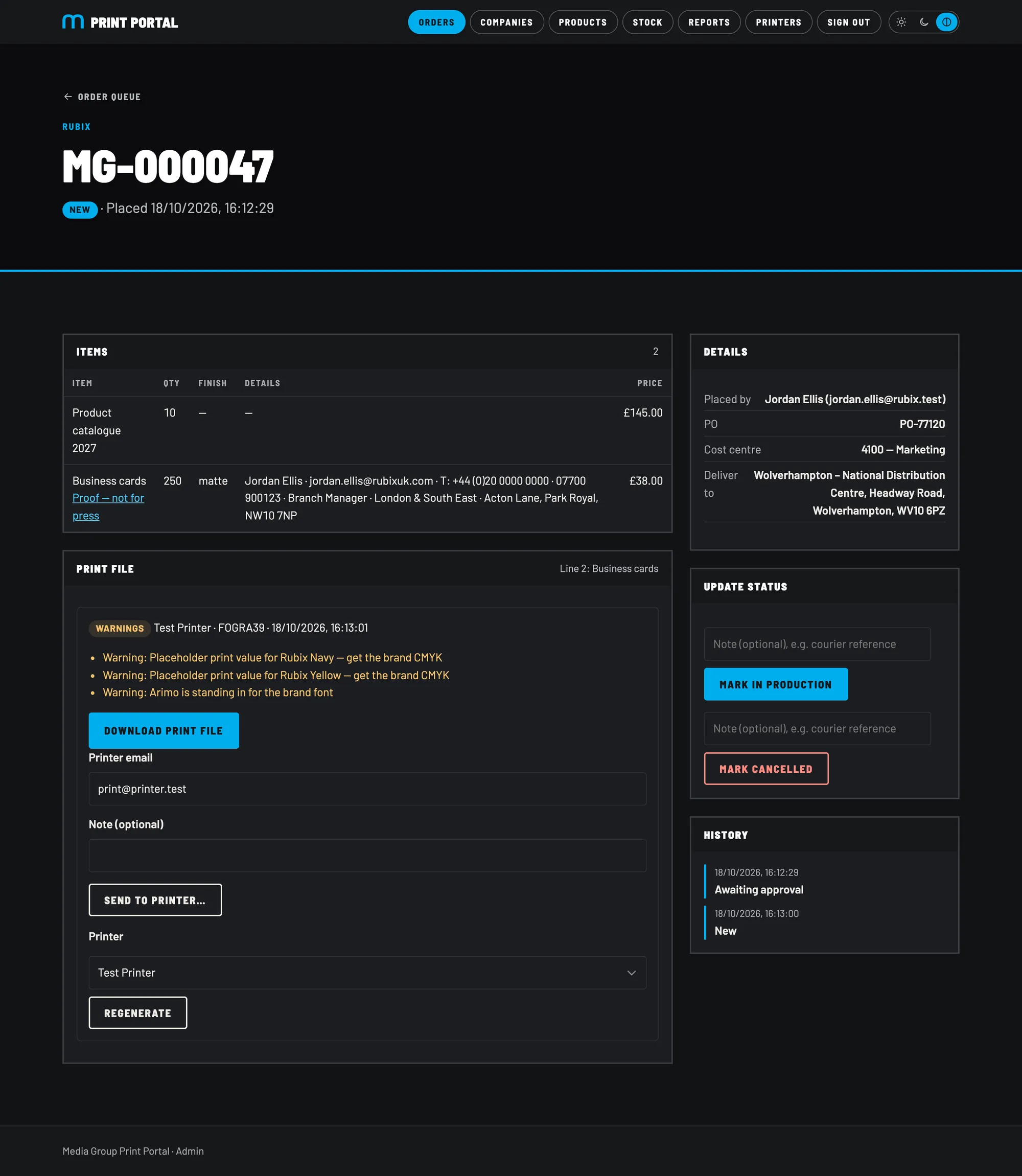
Task: Click Mark In Production button
Action: click(776, 684)
